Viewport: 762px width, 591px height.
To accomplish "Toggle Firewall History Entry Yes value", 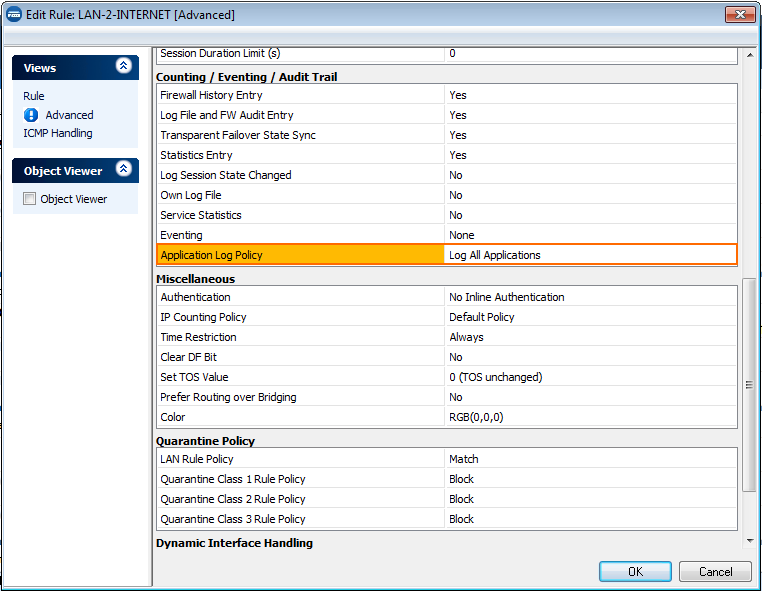I will (x=590, y=95).
